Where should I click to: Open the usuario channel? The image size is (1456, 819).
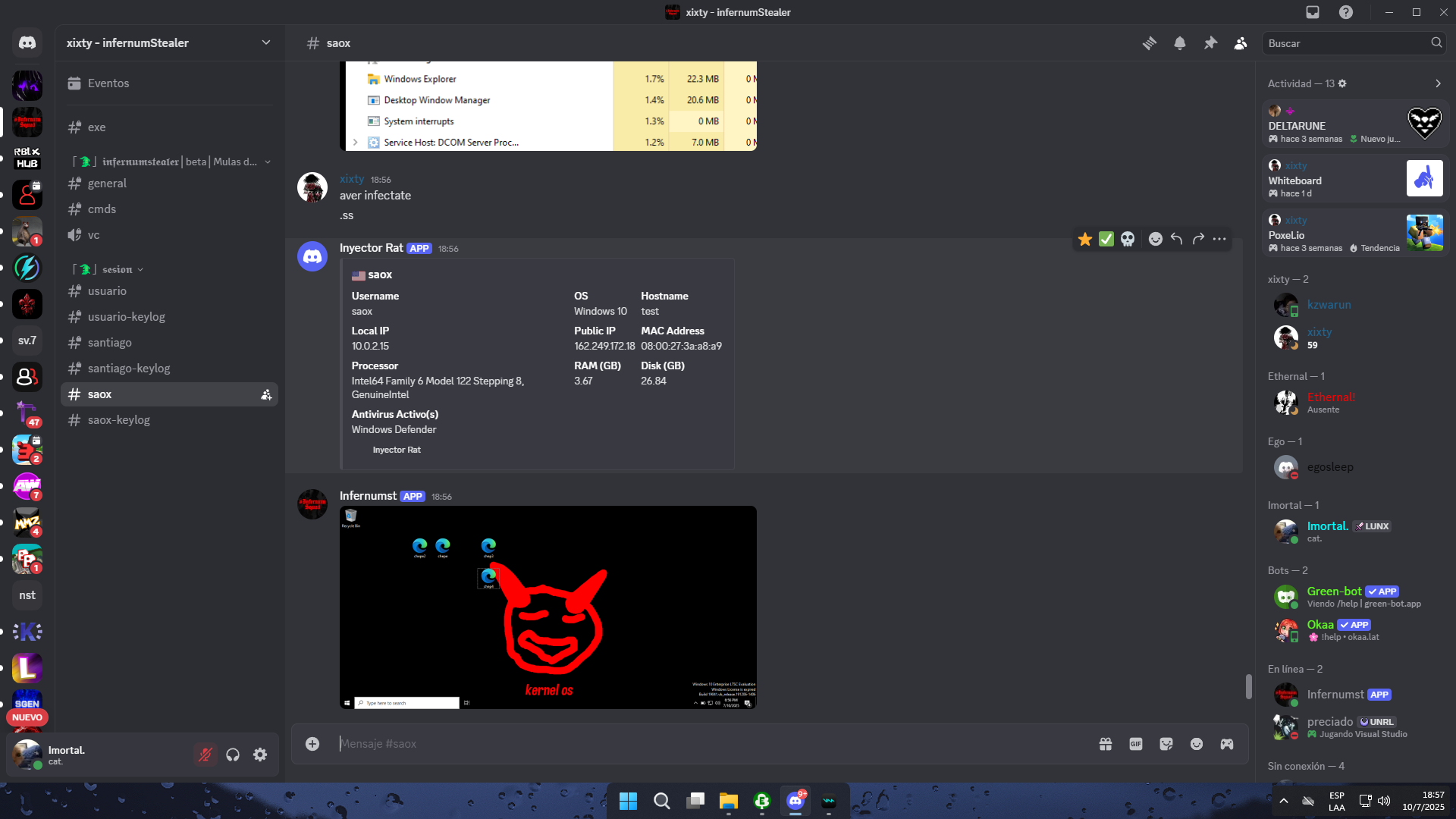(169, 291)
